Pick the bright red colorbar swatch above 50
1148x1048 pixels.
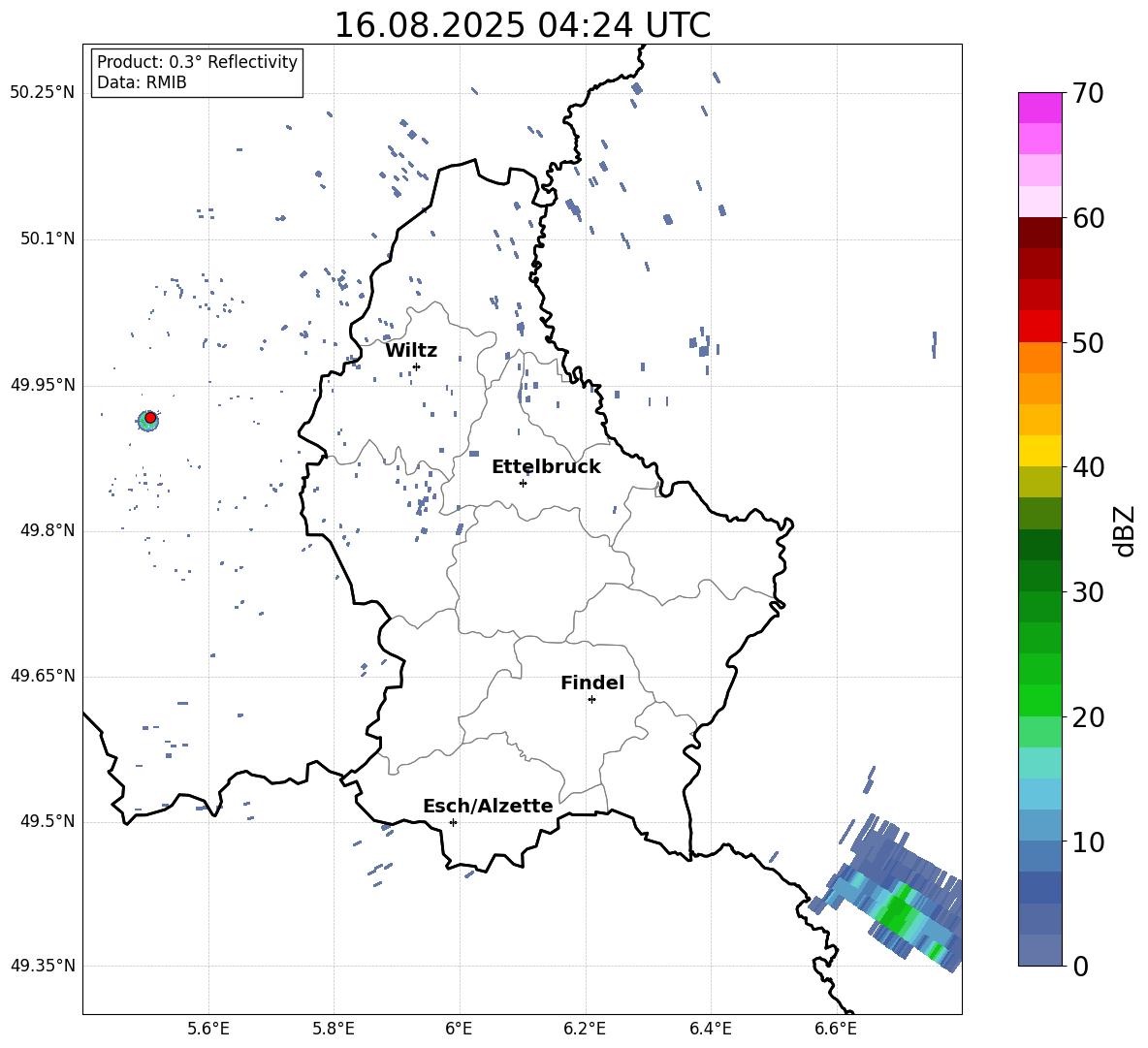coord(1039,326)
